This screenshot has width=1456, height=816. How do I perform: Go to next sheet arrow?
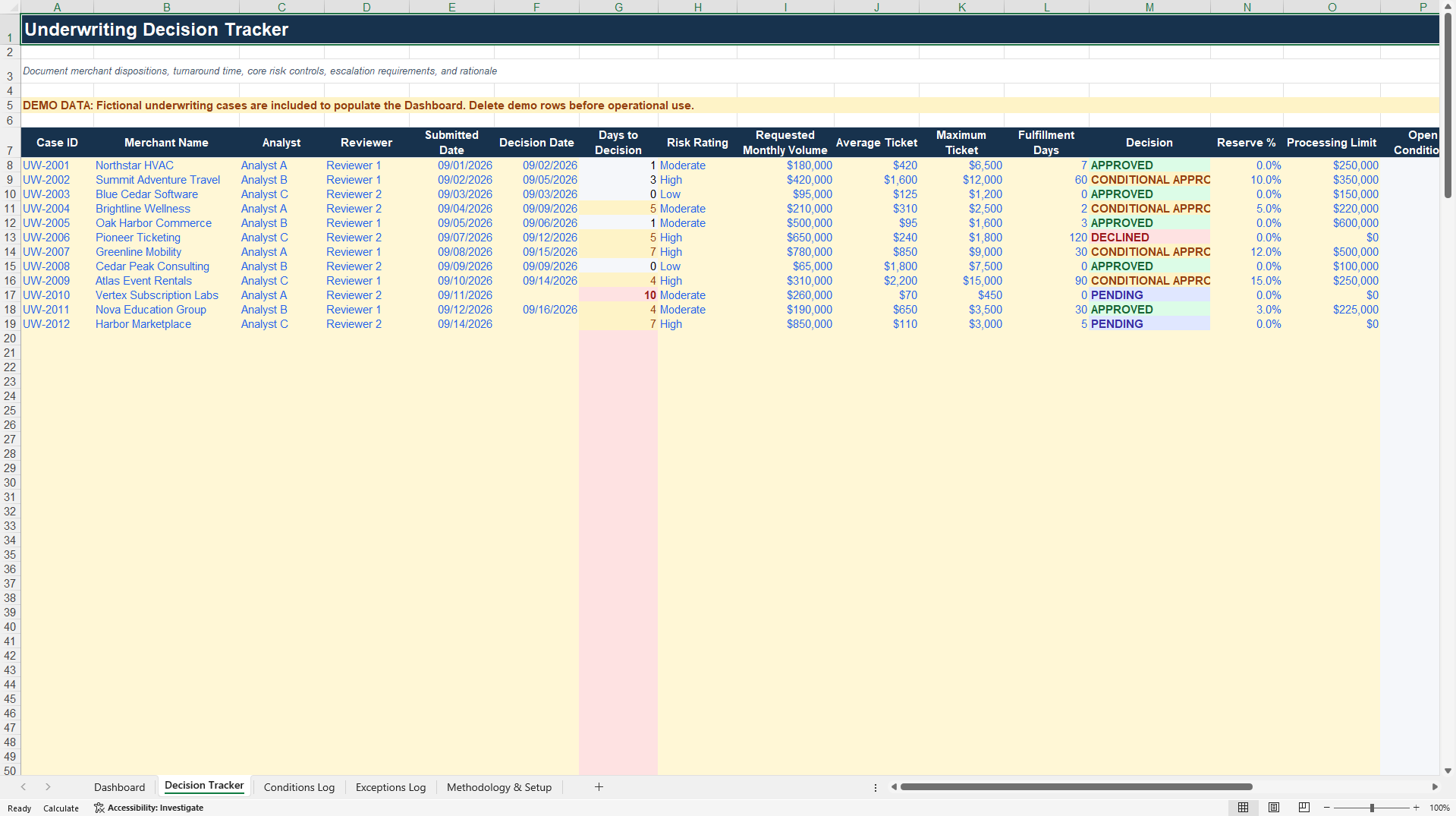point(48,787)
